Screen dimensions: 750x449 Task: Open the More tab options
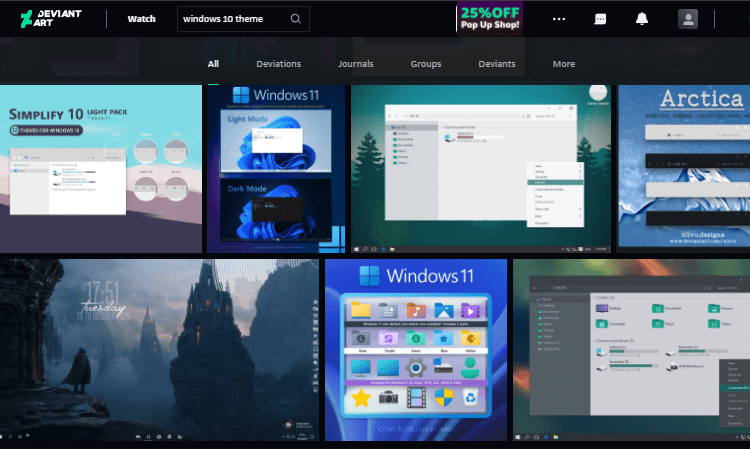pyautogui.click(x=563, y=64)
